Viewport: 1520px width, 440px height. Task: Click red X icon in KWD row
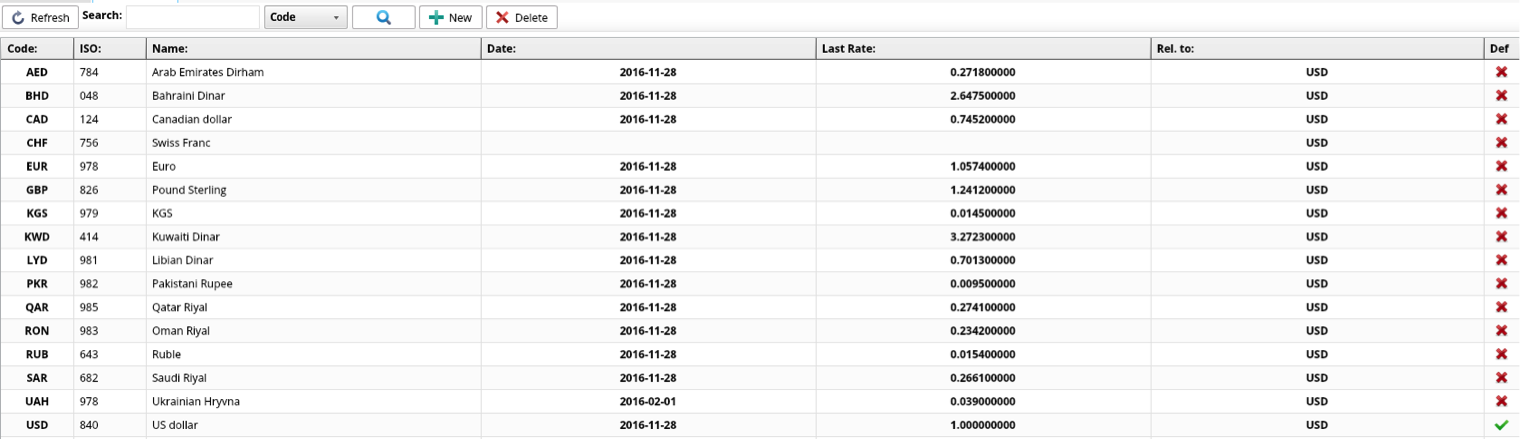[x=1500, y=237]
